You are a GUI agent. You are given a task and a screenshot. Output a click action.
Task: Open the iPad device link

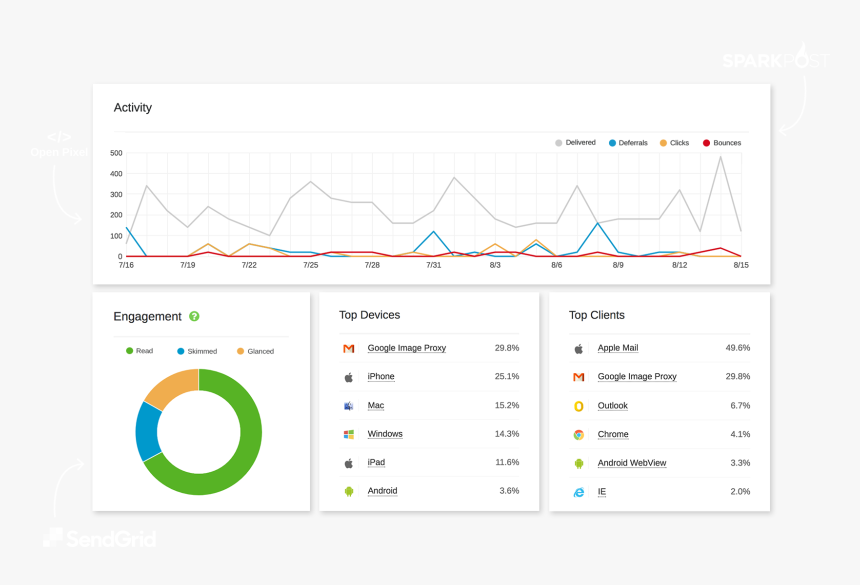click(x=376, y=462)
